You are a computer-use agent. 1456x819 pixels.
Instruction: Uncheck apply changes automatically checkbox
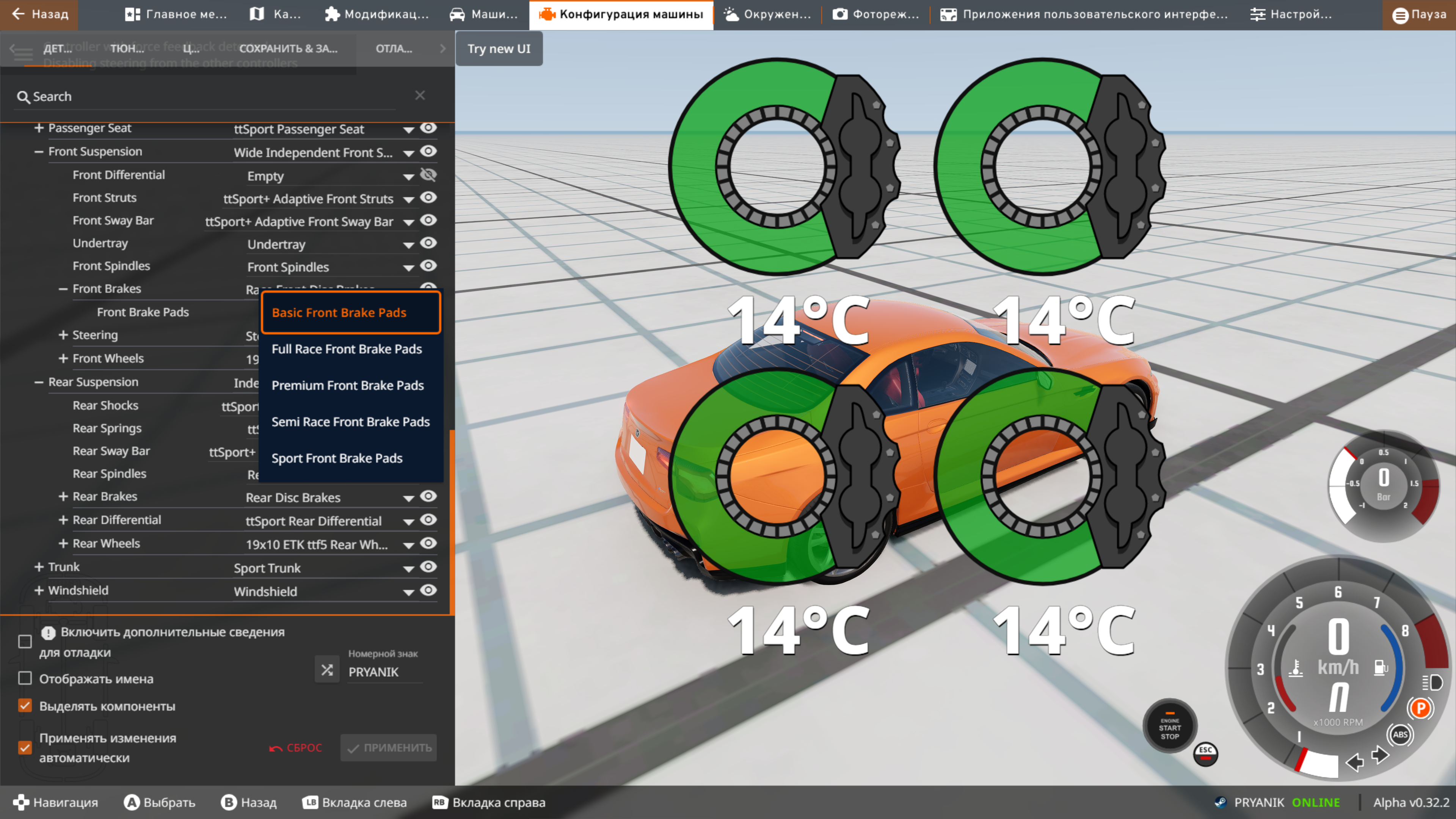coord(25,748)
